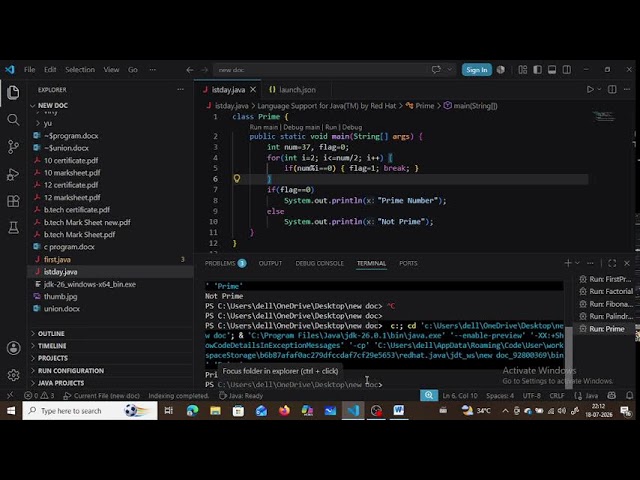This screenshot has width=640, height=480.
Task: Open notifications bell in status bar
Action: click(629, 395)
